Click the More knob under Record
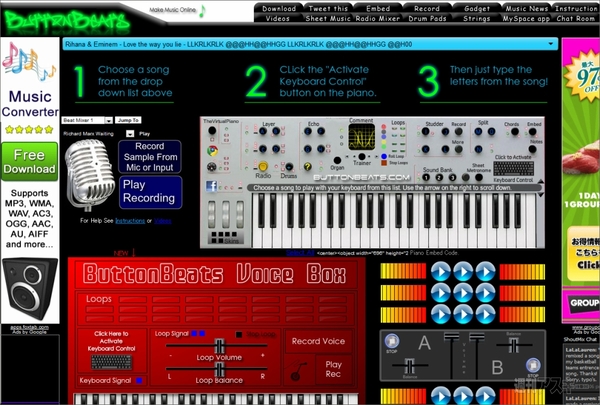The width and height of the screenshot is (600, 405). [458, 149]
